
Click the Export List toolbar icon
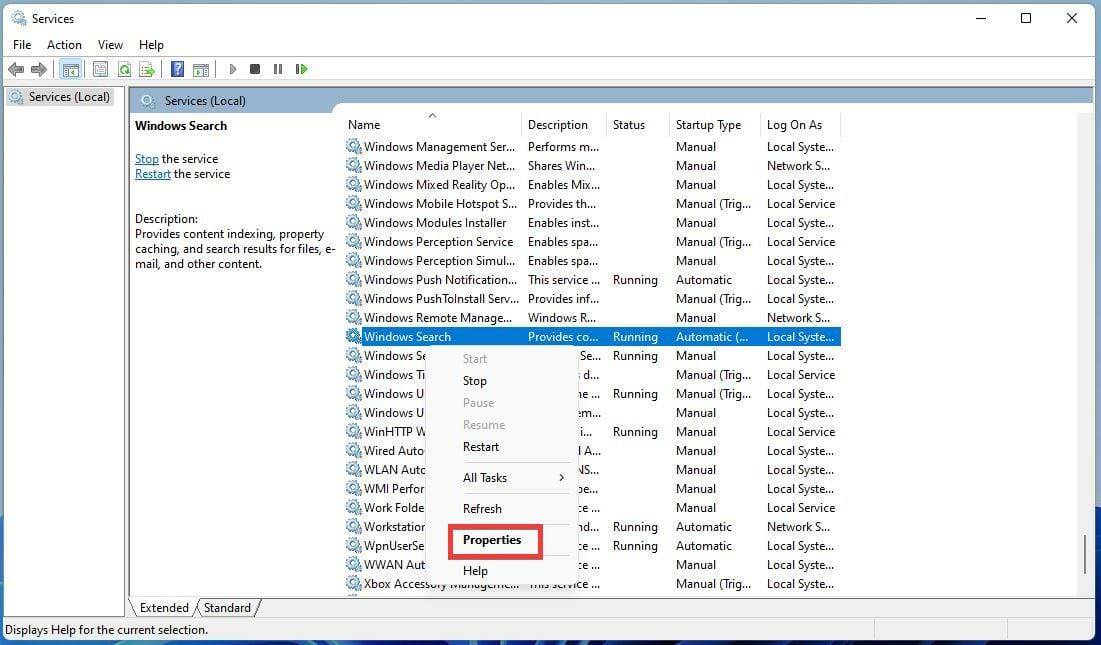[146, 69]
